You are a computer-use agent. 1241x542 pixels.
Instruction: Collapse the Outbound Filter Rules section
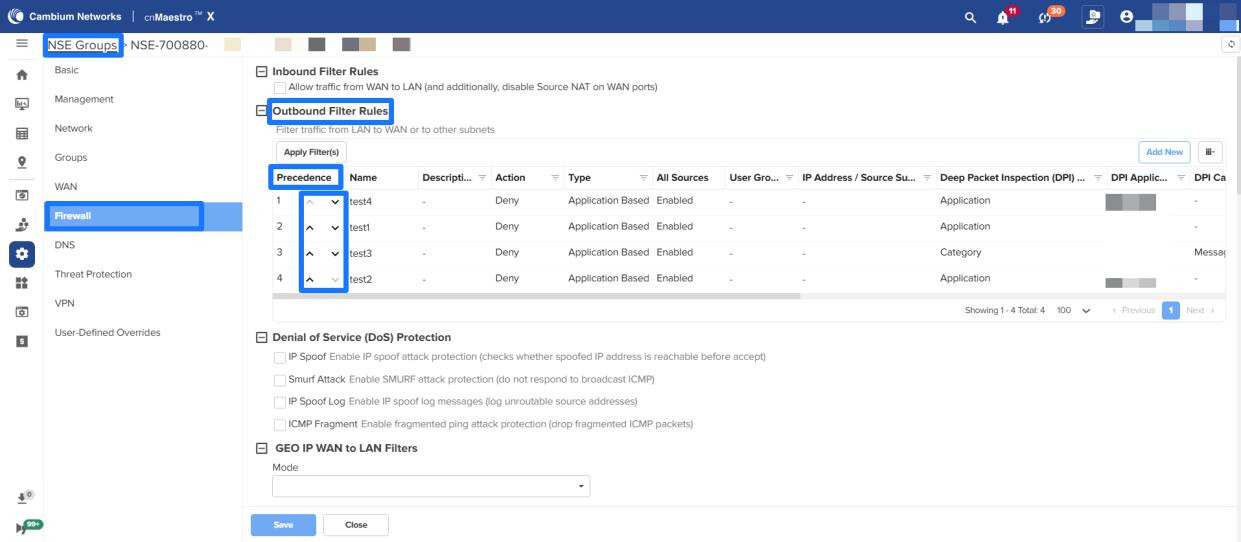click(262, 111)
